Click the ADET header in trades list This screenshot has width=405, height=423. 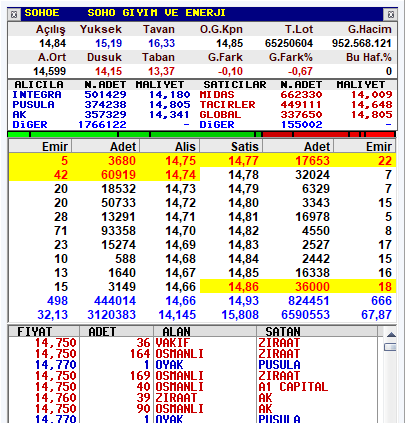tap(102, 332)
